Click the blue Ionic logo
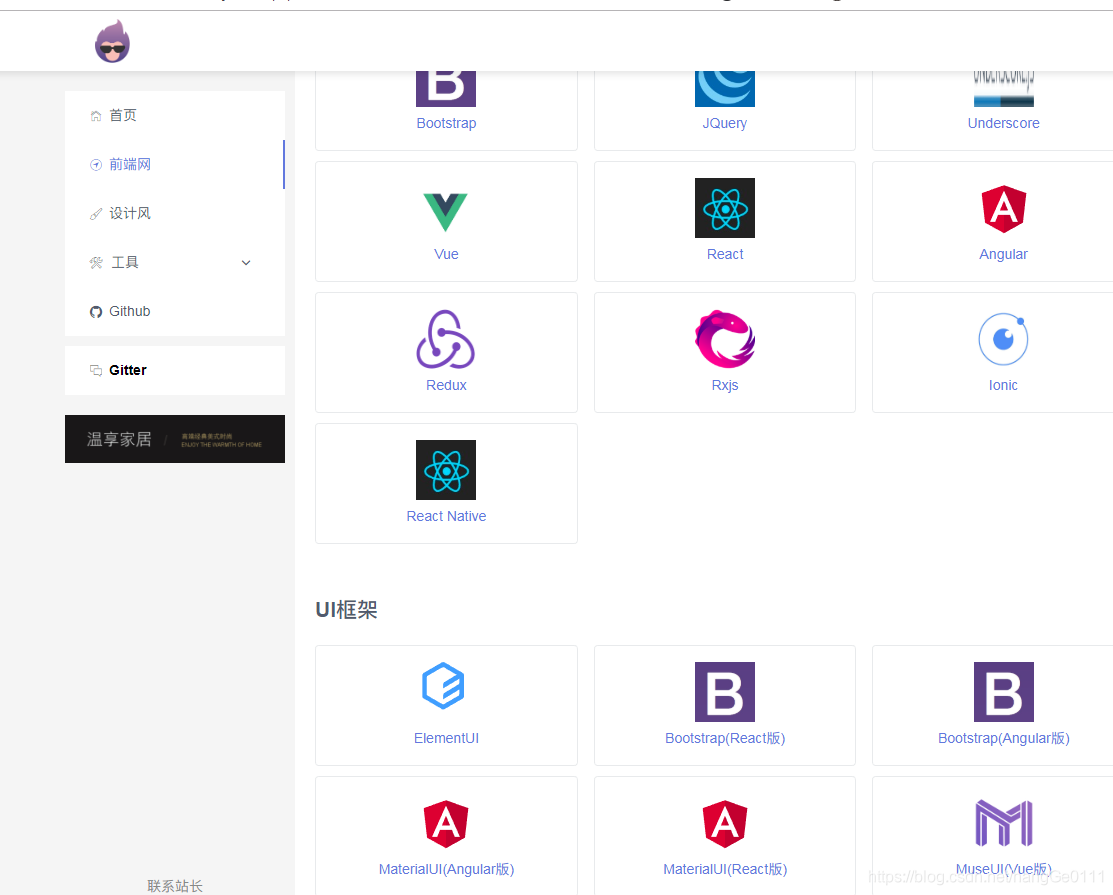The height and width of the screenshot is (895, 1113). click(1003, 339)
